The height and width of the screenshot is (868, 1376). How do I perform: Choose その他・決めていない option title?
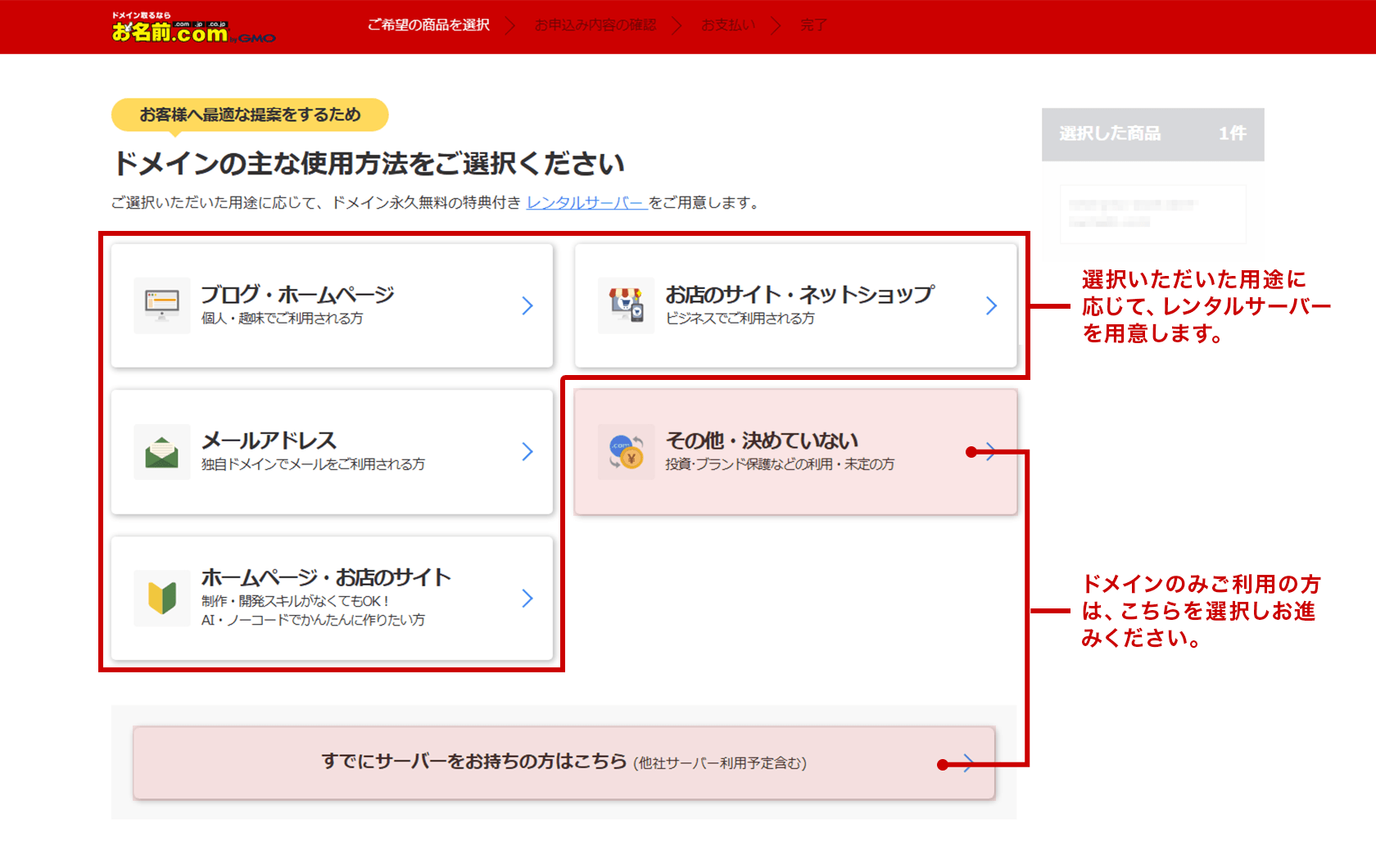click(x=762, y=441)
